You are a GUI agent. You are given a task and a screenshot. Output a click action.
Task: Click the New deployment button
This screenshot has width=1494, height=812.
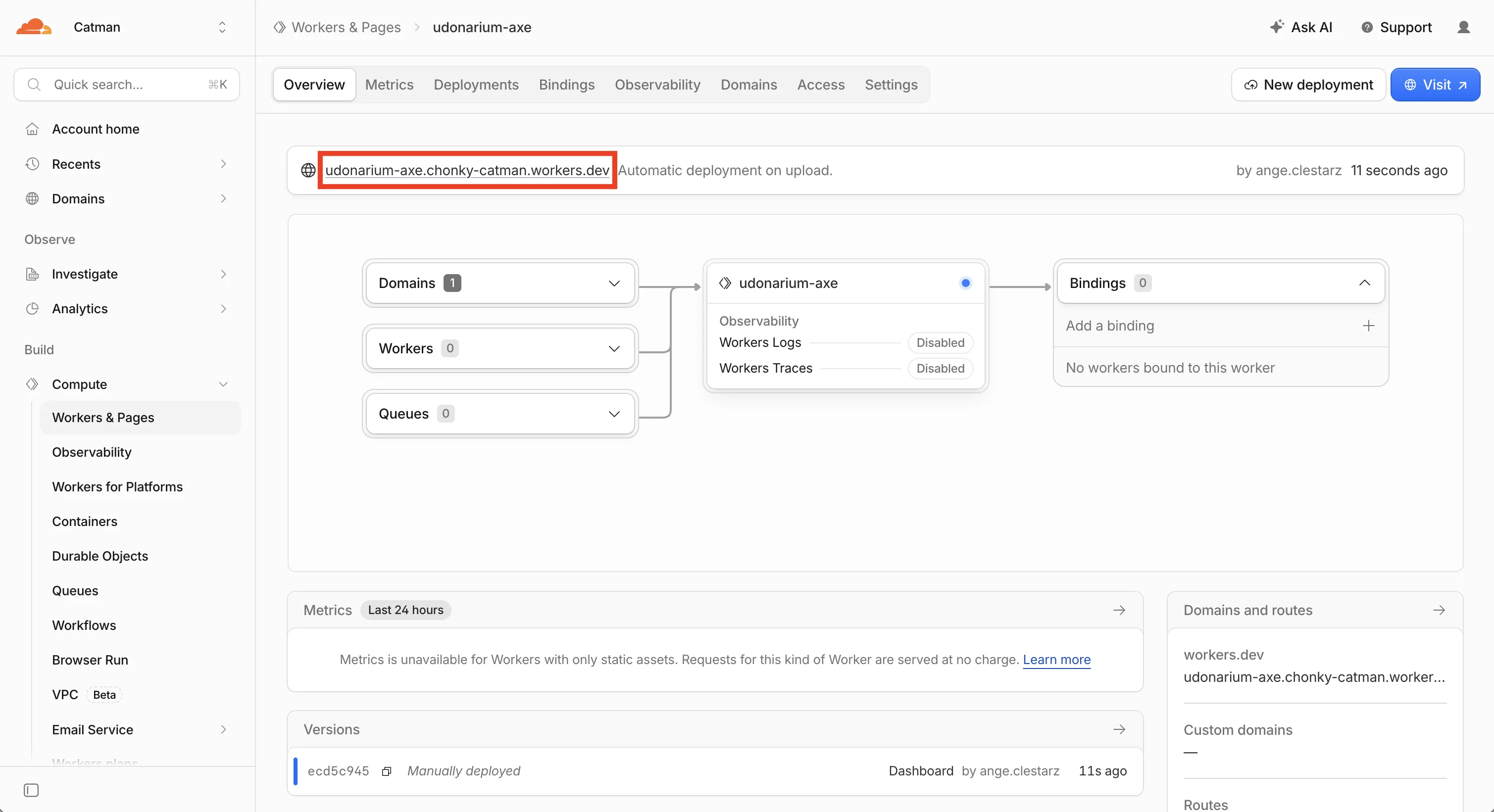(x=1308, y=85)
